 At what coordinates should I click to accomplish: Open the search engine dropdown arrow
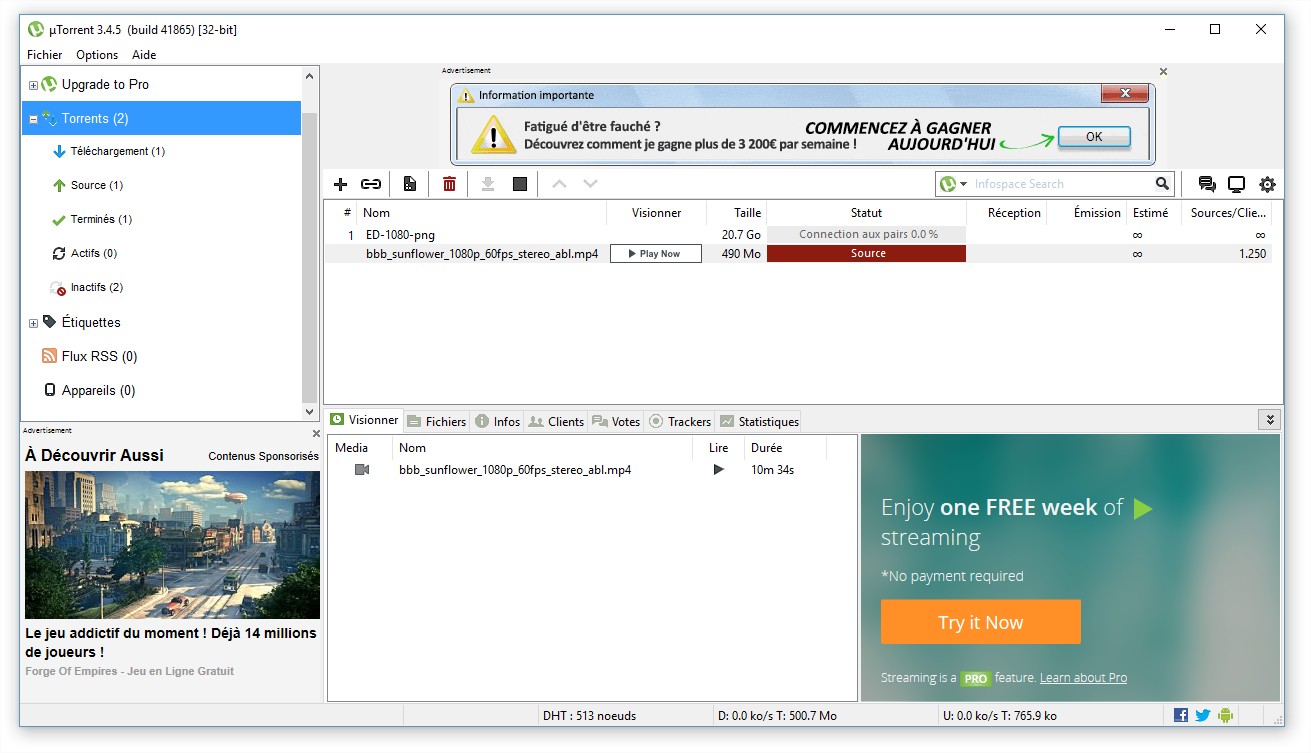point(964,184)
